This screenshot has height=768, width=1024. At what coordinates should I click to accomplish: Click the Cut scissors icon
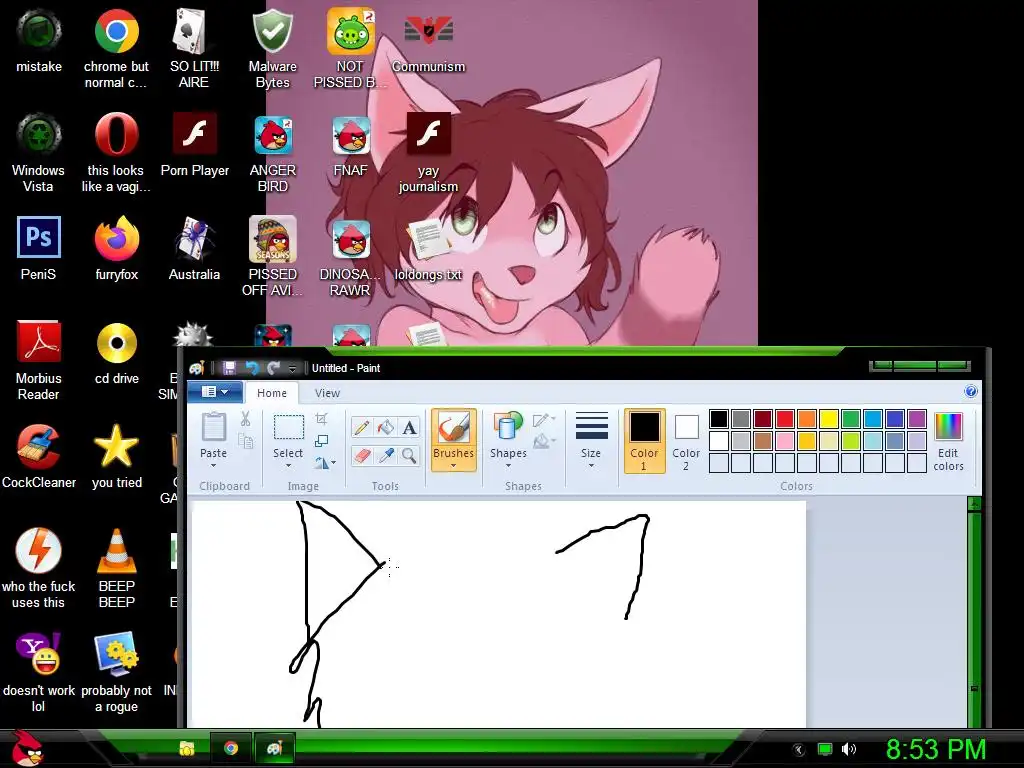(246, 419)
